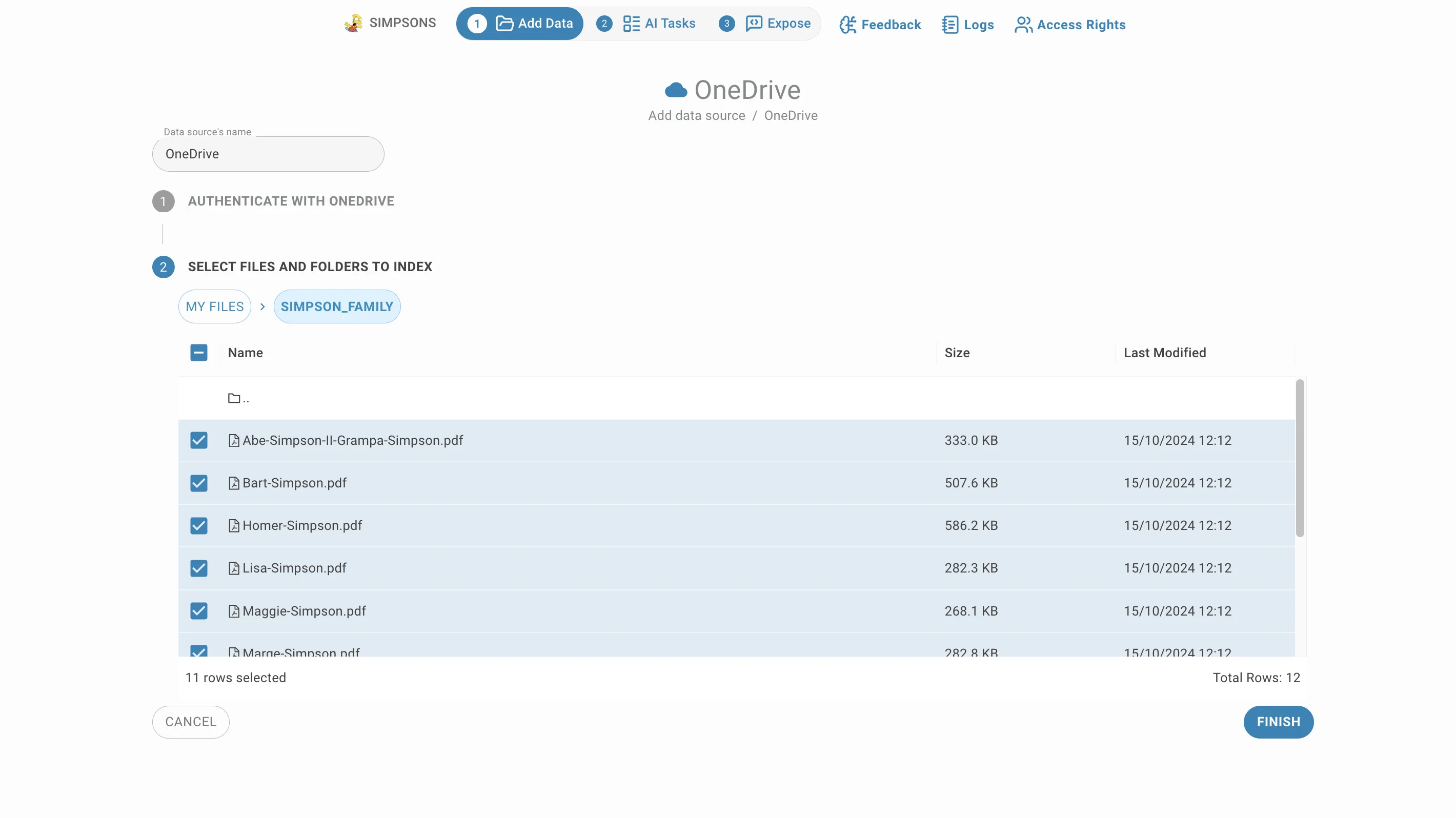Viewport: 1456px width, 818px height.
Task: Click step 2 circle for Select Files
Action: [x=164, y=267]
